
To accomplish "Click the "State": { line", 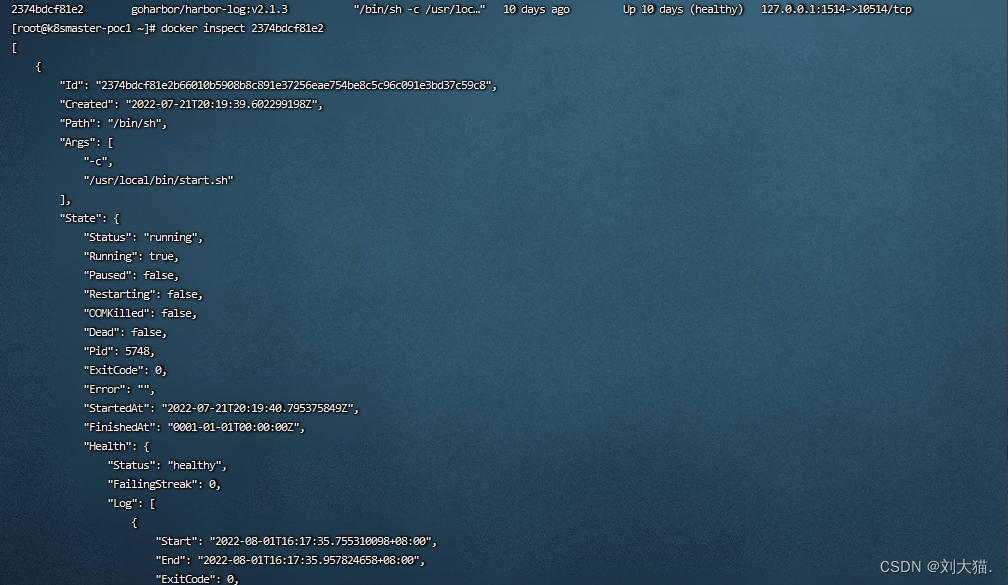I will pyautogui.click(x=89, y=218).
